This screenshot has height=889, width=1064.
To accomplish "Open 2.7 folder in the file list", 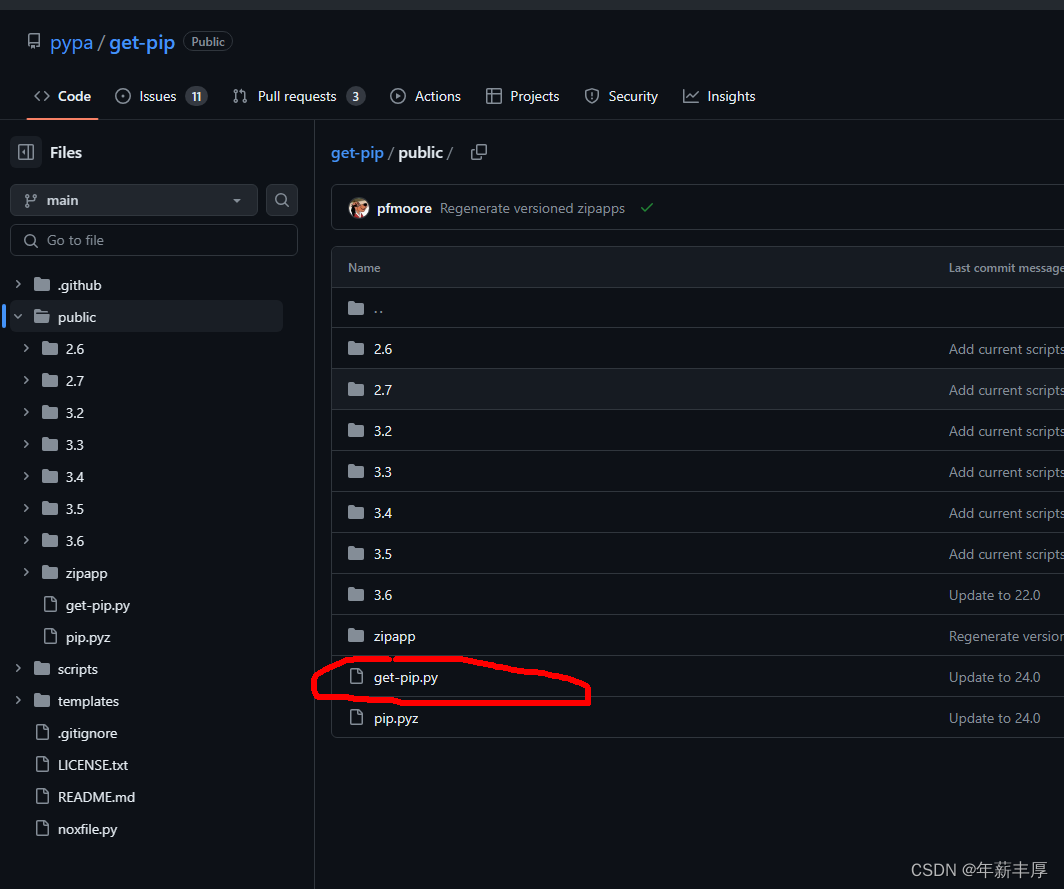I will [383, 390].
